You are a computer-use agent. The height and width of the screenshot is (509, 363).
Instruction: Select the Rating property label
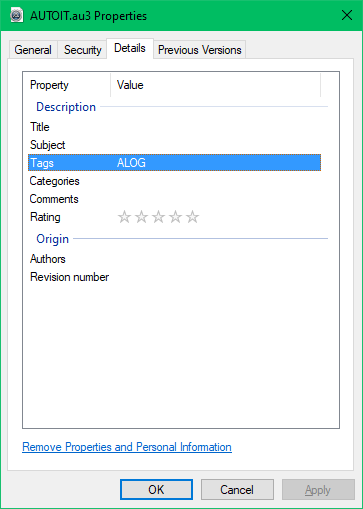(x=45, y=217)
